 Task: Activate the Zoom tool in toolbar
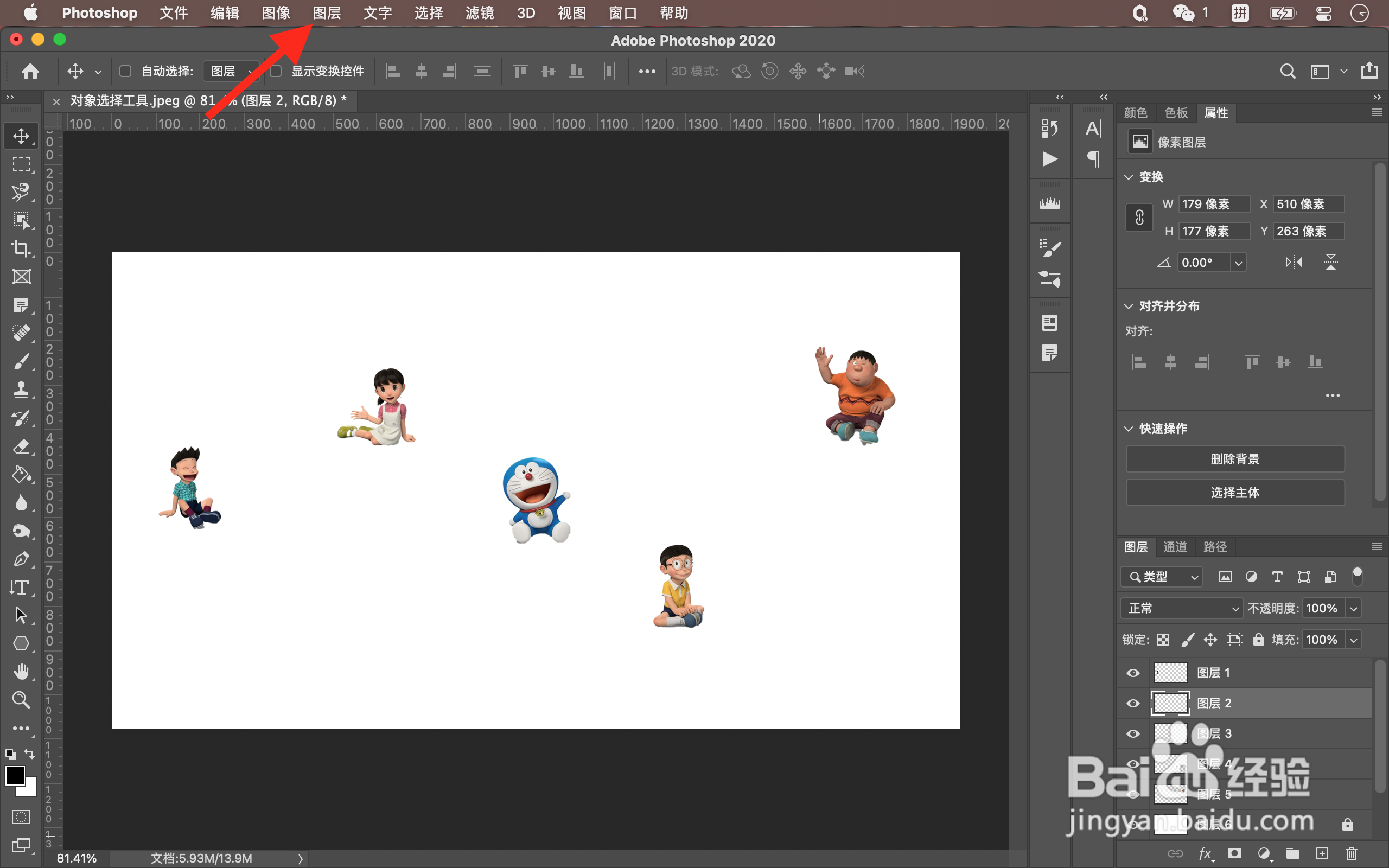coord(21,700)
